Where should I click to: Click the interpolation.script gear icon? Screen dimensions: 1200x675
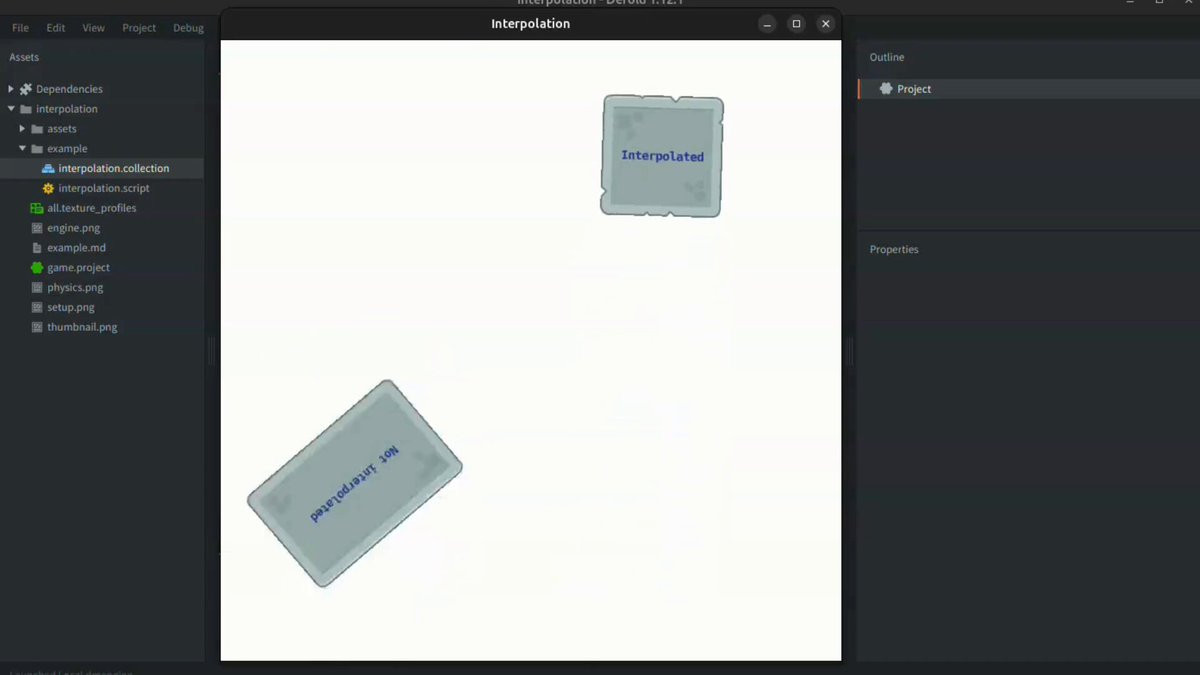click(x=48, y=188)
